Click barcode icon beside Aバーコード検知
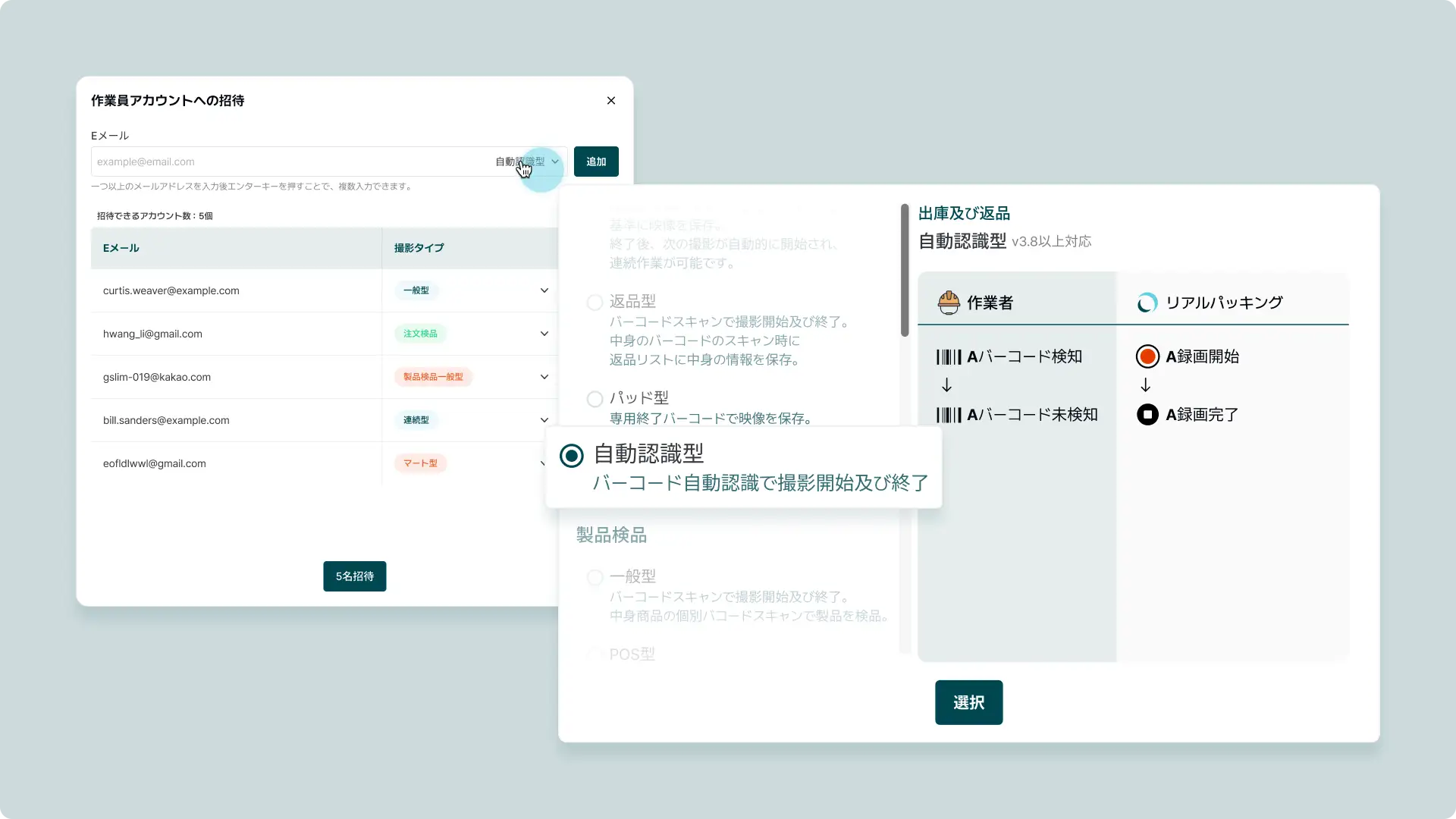 948,356
